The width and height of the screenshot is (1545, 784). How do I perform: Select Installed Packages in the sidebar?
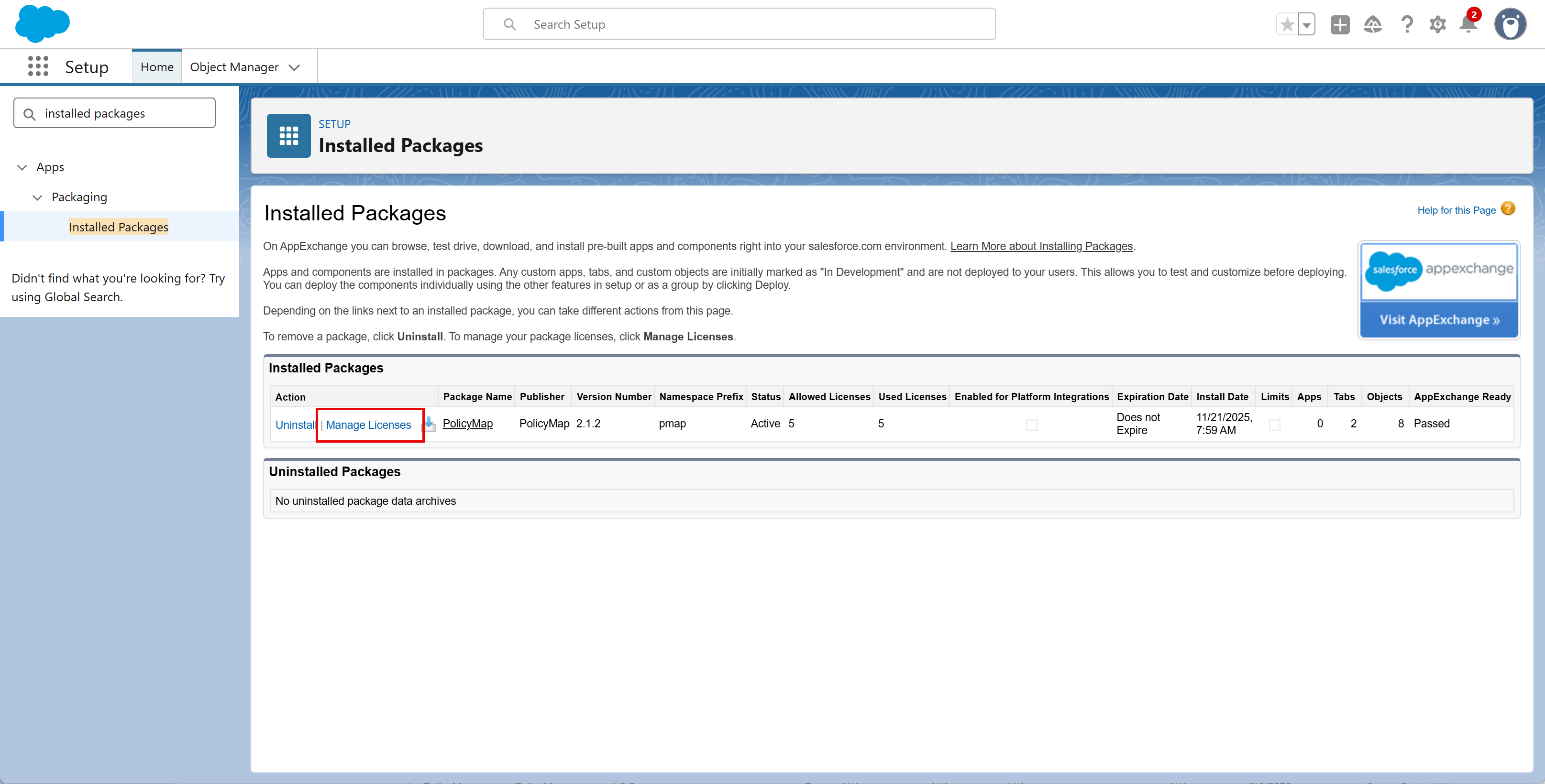click(118, 227)
